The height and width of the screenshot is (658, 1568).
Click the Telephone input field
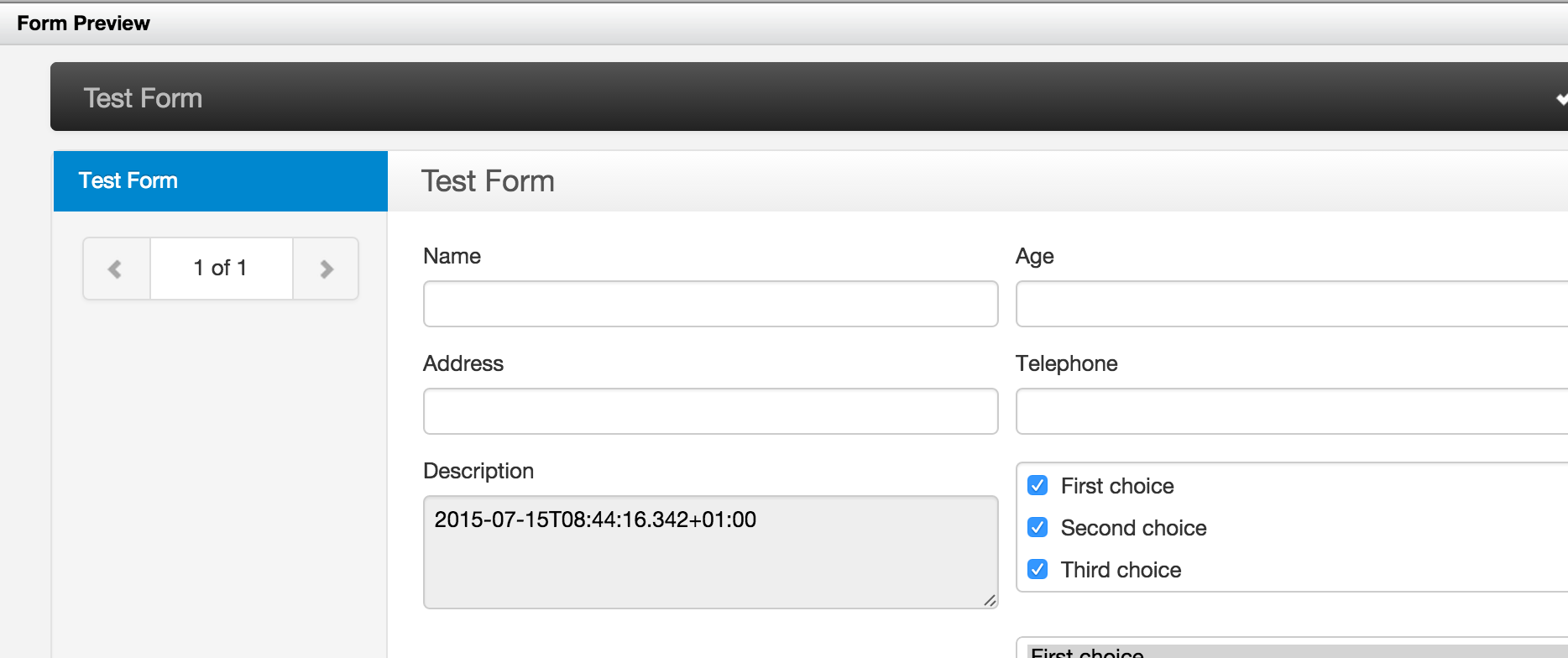[1291, 411]
